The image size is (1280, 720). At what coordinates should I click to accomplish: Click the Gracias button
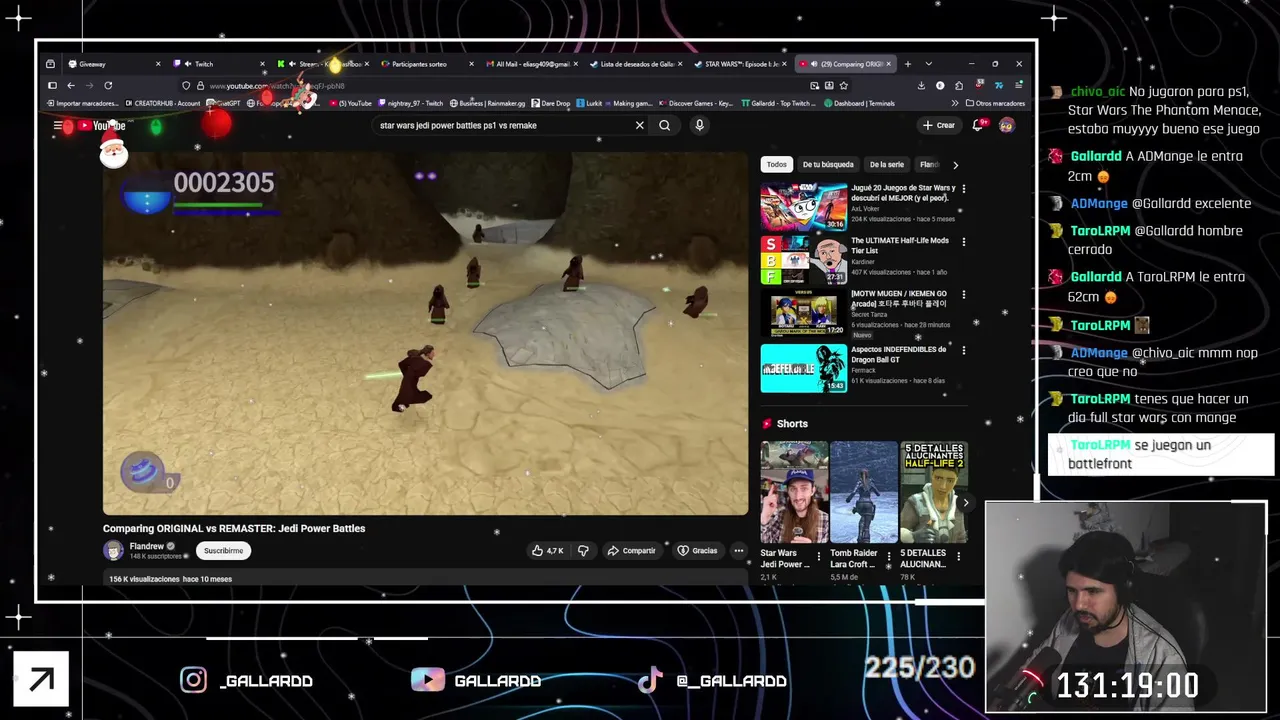click(x=697, y=550)
